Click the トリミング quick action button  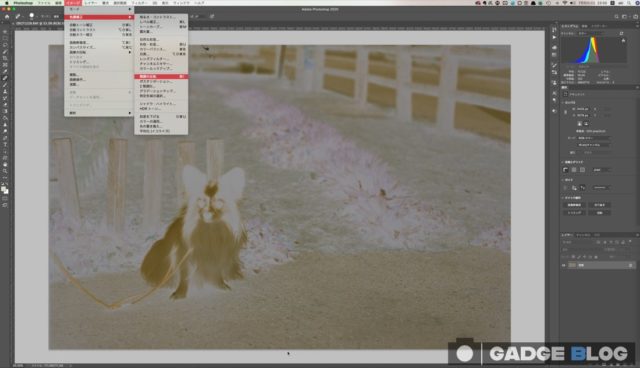point(574,213)
